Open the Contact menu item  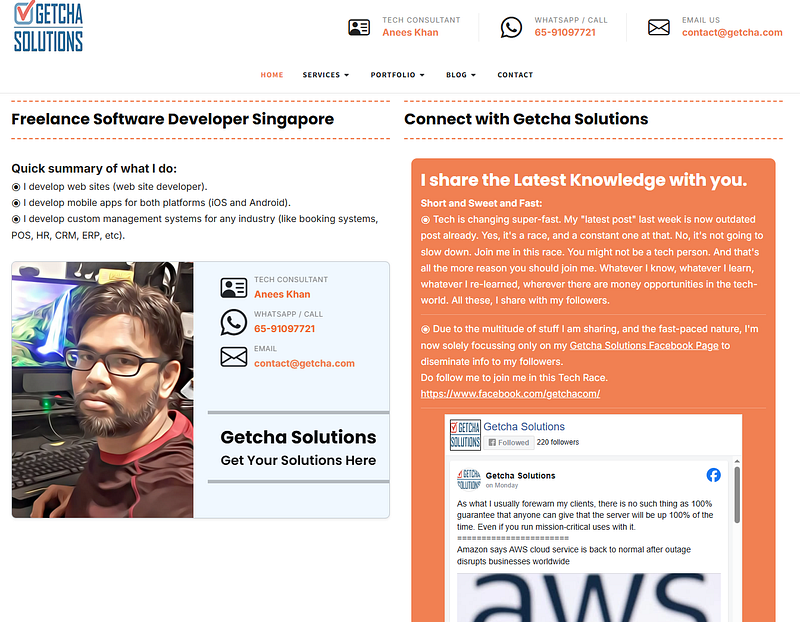click(515, 75)
